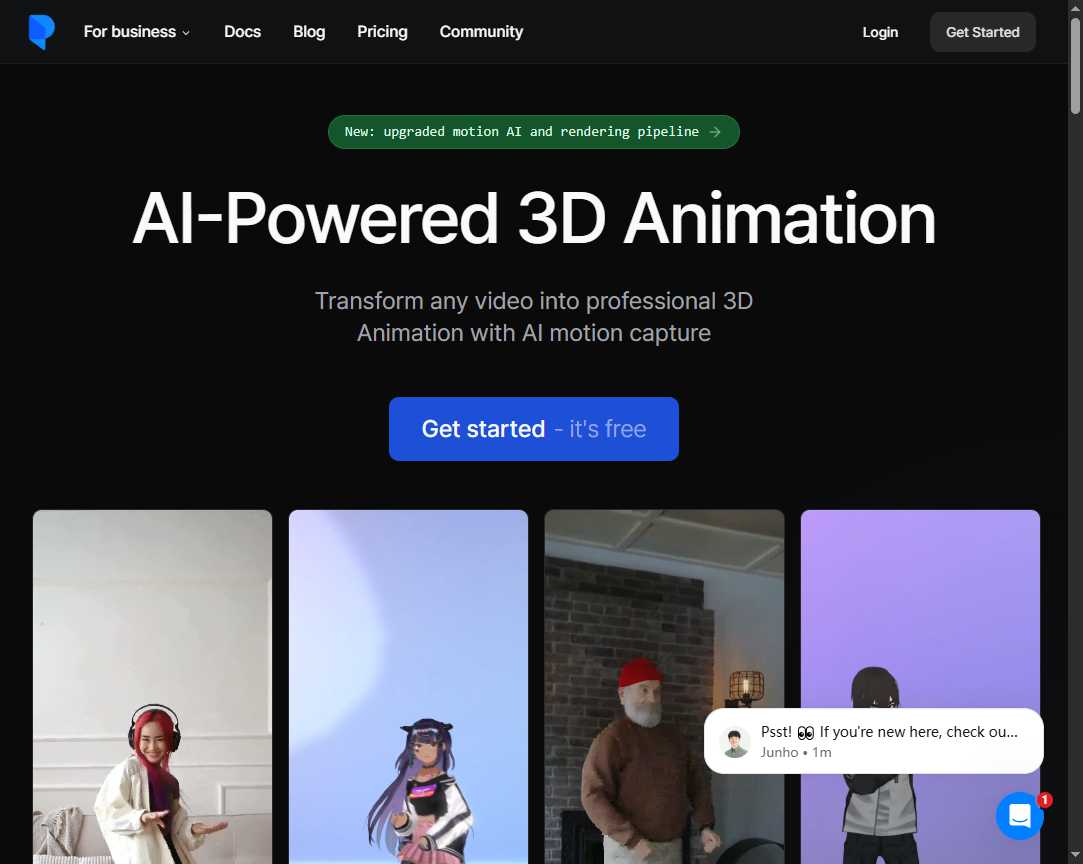Screen dimensions: 1083x864
Task: Click the Login link
Action: [x=880, y=32]
